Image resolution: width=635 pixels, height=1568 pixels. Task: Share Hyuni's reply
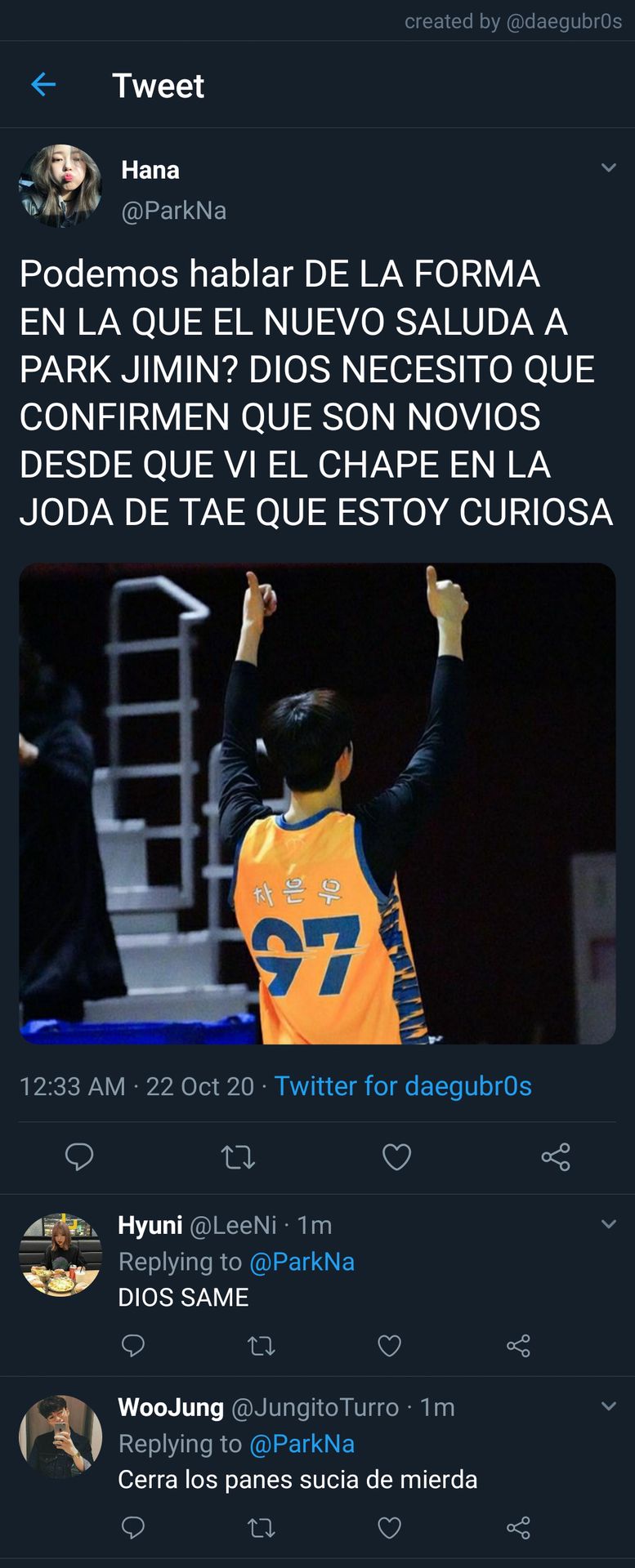518,1345
